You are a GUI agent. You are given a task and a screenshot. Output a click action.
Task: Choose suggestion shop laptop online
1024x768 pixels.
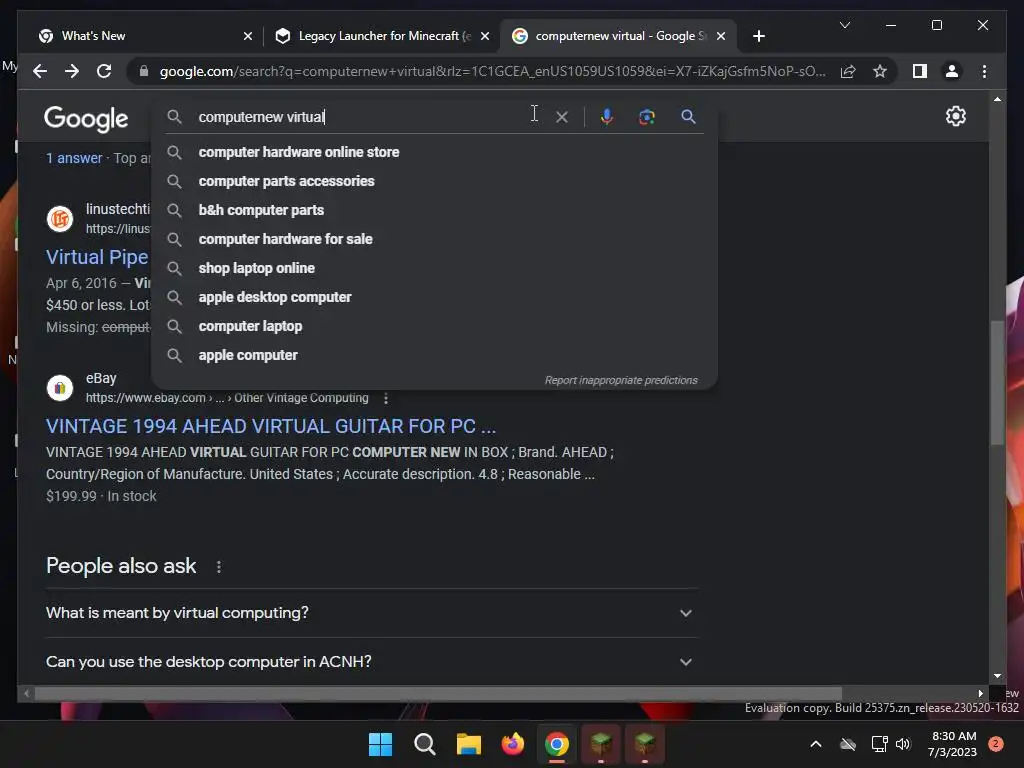click(x=434, y=268)
